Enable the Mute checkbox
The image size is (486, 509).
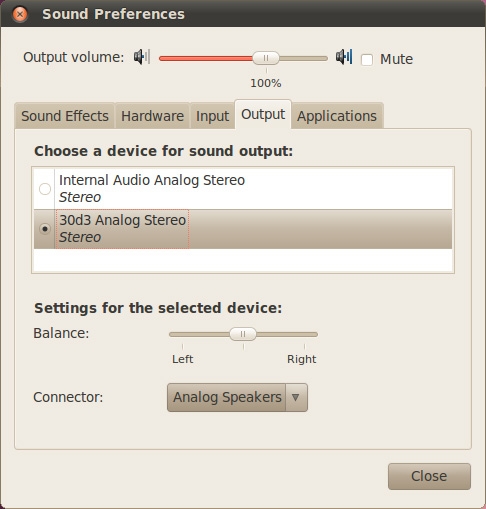pyautogui.click(x=367, y=60)
